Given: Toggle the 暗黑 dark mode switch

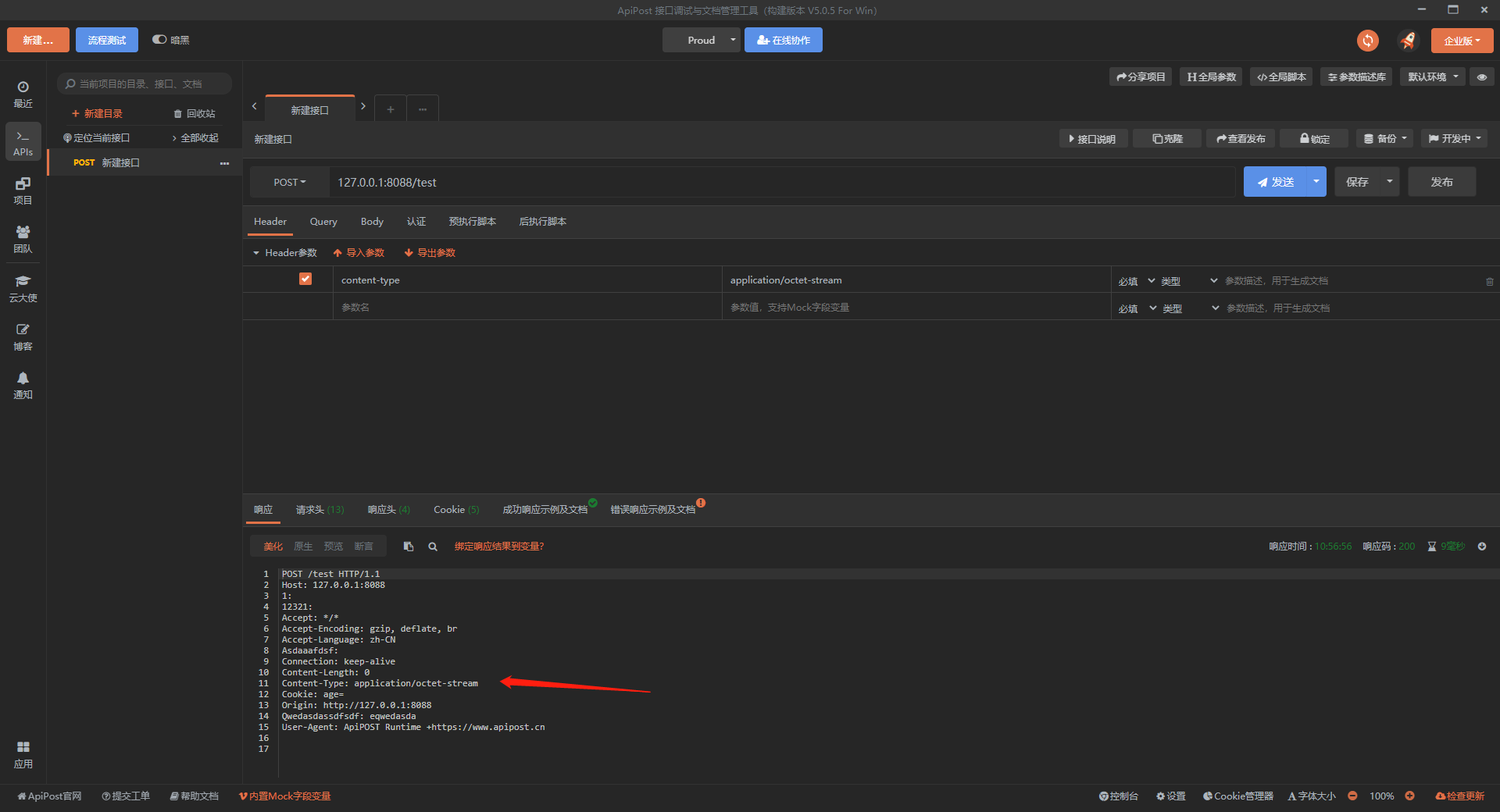Looking at the screenshot, I should click(x=159, y=40).
